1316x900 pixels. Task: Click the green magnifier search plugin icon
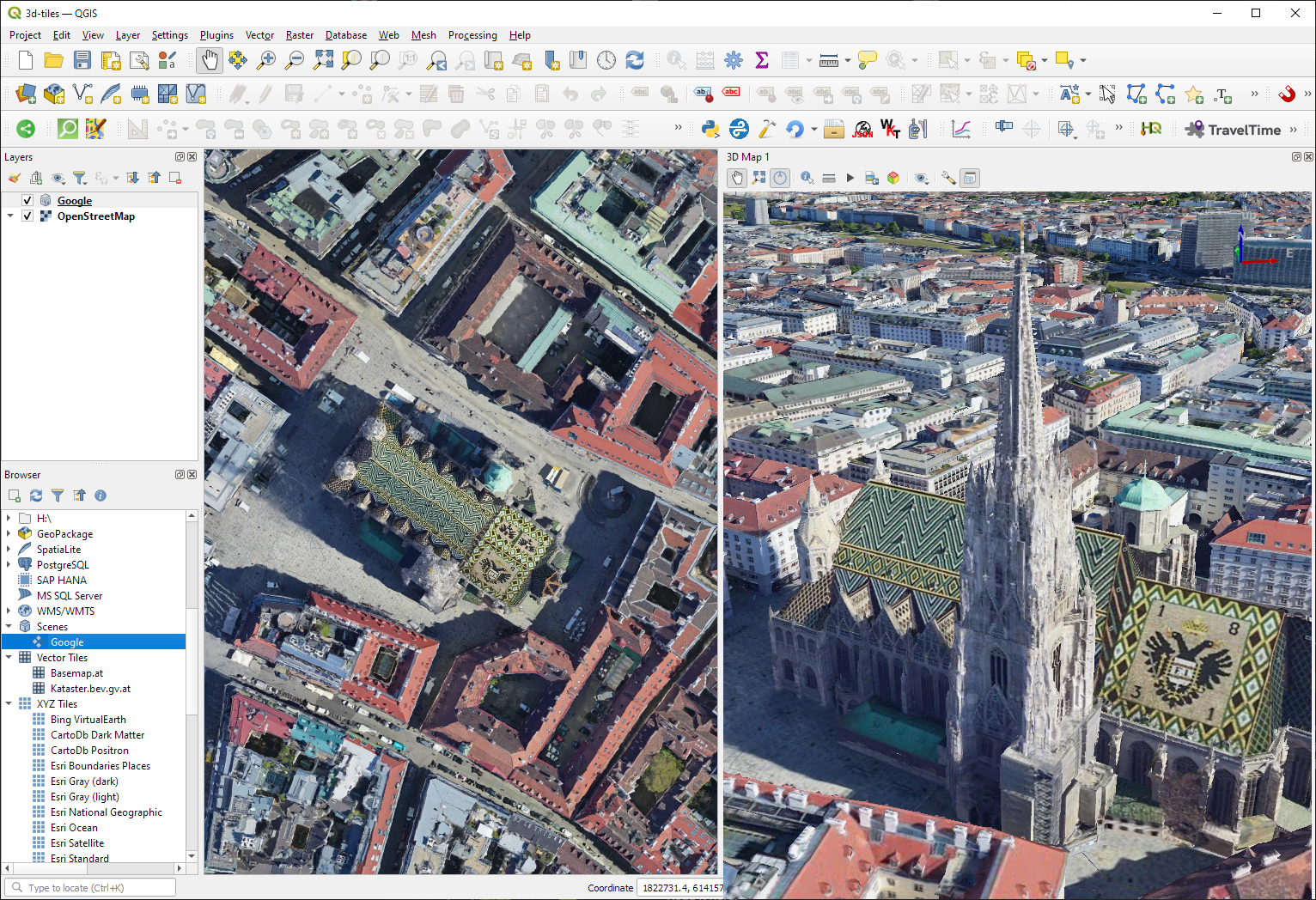click(67, 129)
